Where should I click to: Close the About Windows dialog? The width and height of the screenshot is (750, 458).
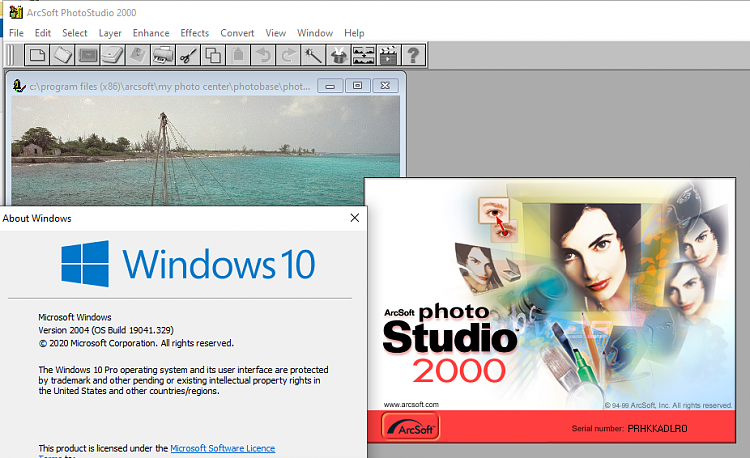(354, 218)
